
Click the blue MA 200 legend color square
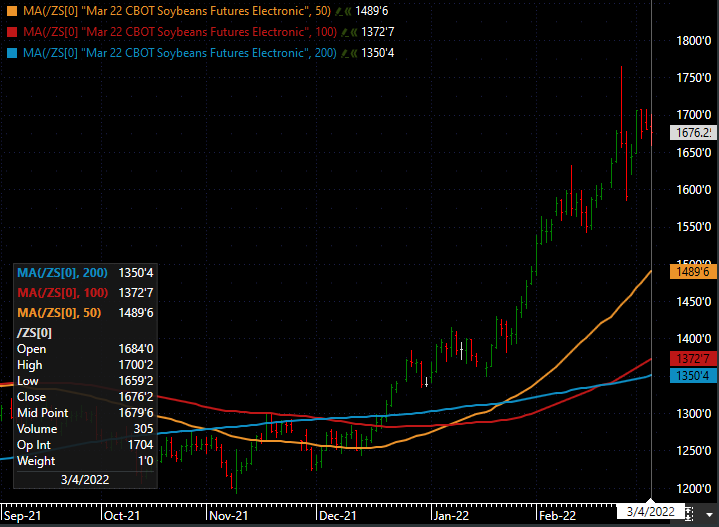pos(12,52)
